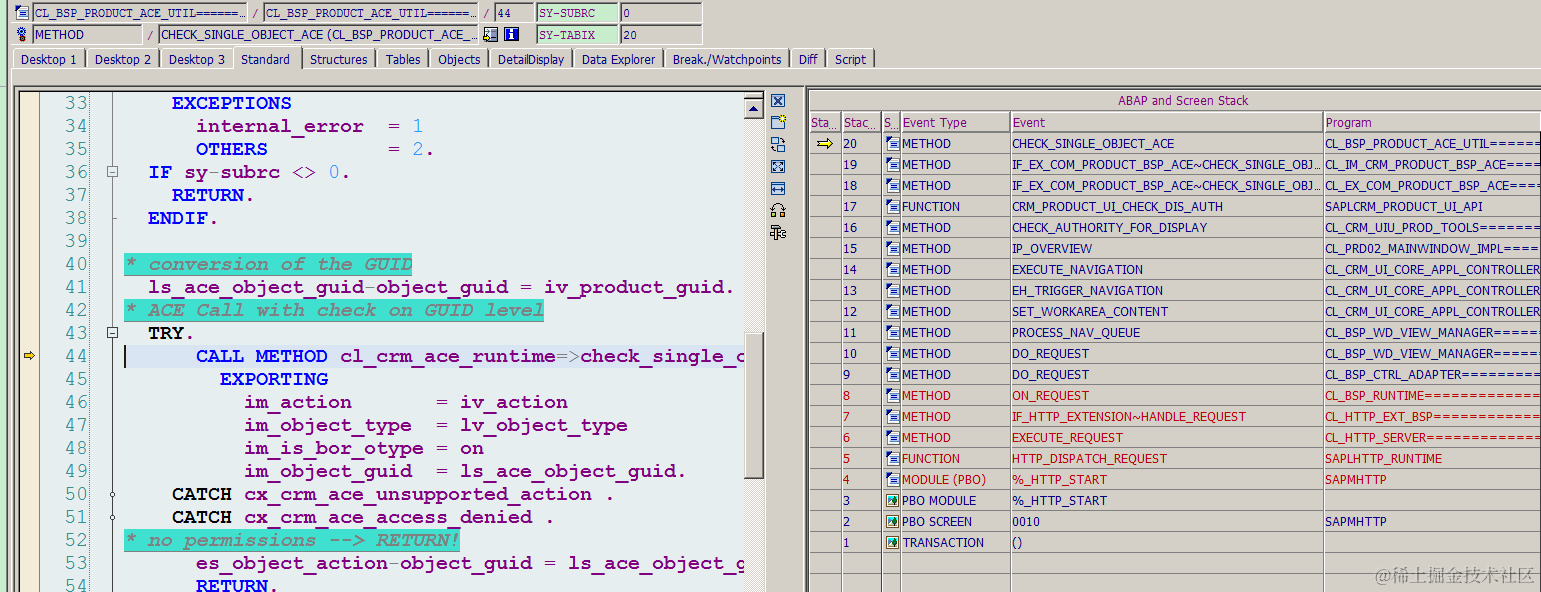The width and height of the screenshot is (1541, 592).
Task: Switch to the Desktop 2 tab
Action: click(x=123, y=59)
